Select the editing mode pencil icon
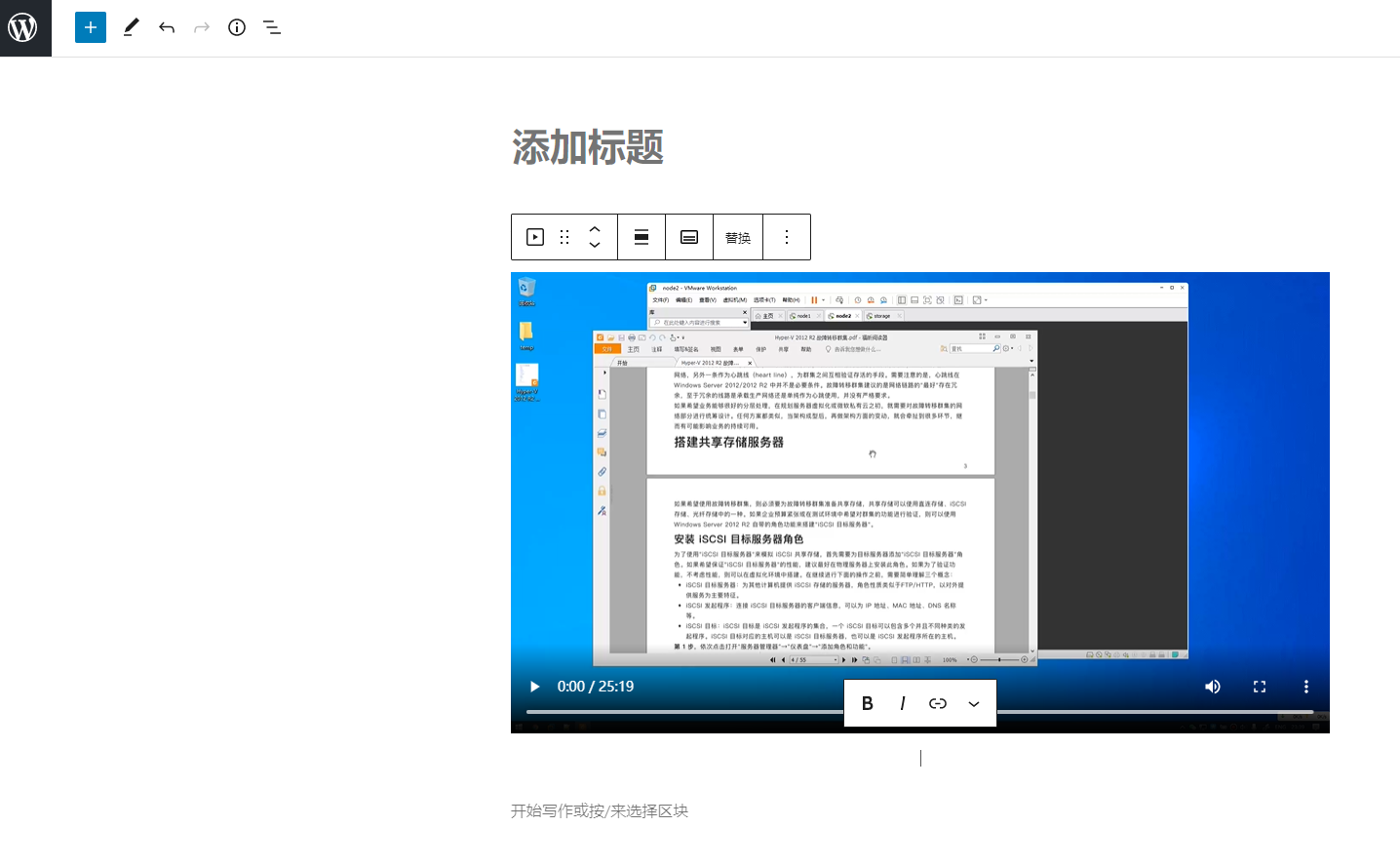This screenshot has height=867, width=1400. [x=131, y=27]
